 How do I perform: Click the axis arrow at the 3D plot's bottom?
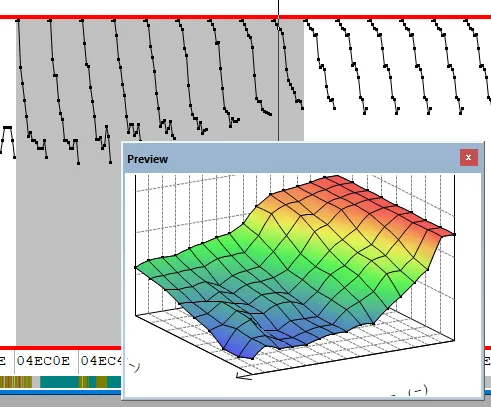click(x=244, y=376)
